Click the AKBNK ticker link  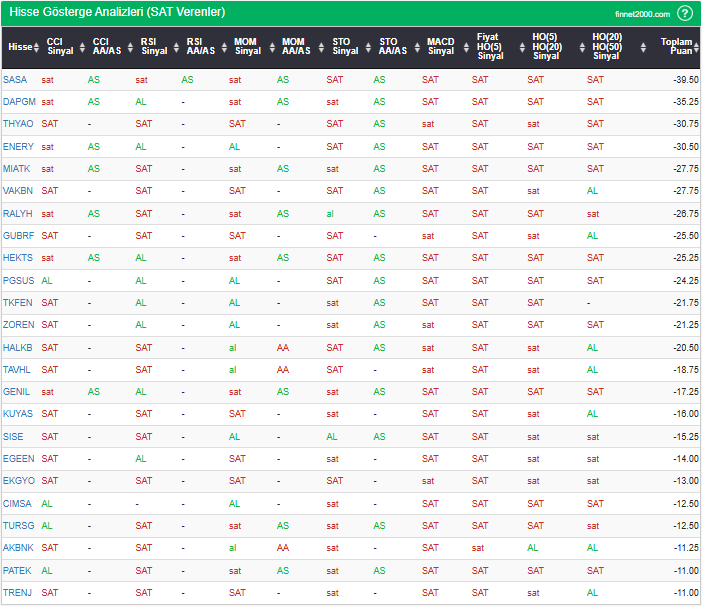tap(18, 548)
